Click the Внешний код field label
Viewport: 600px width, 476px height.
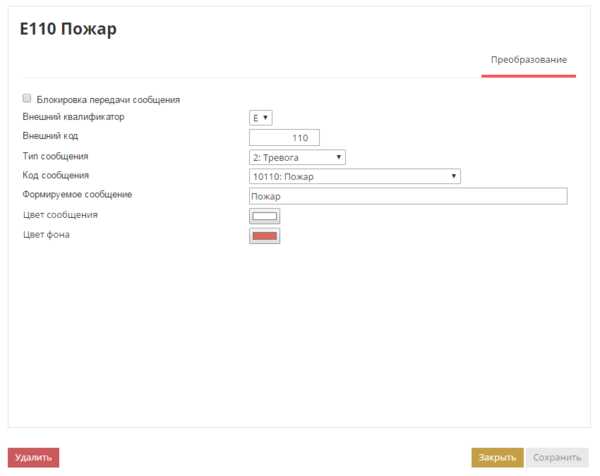click(50, 136)
